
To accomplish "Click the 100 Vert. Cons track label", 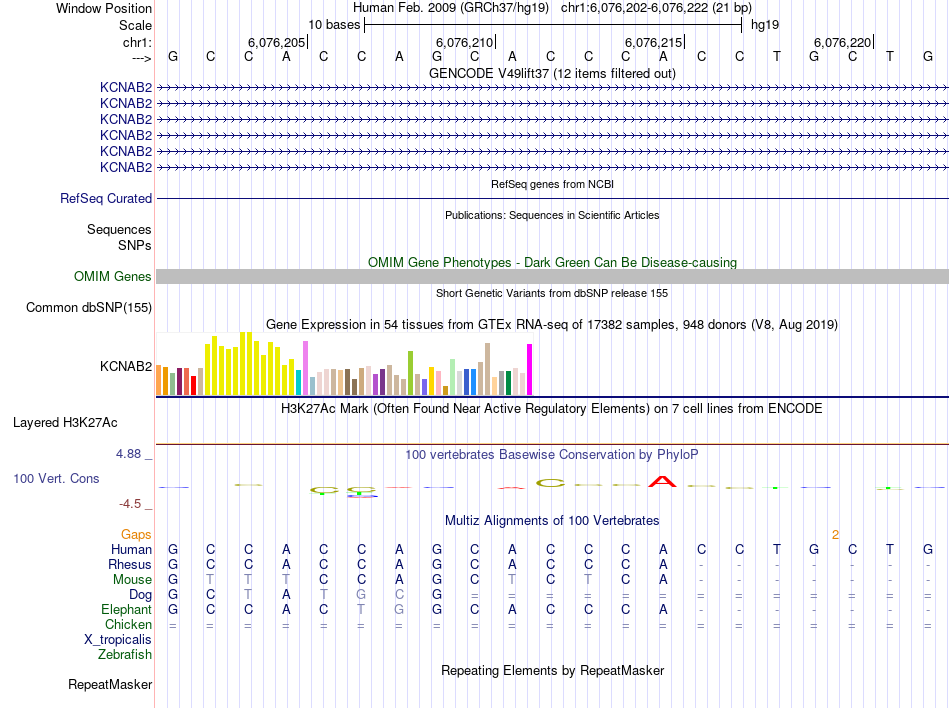I will click(56, 478).
